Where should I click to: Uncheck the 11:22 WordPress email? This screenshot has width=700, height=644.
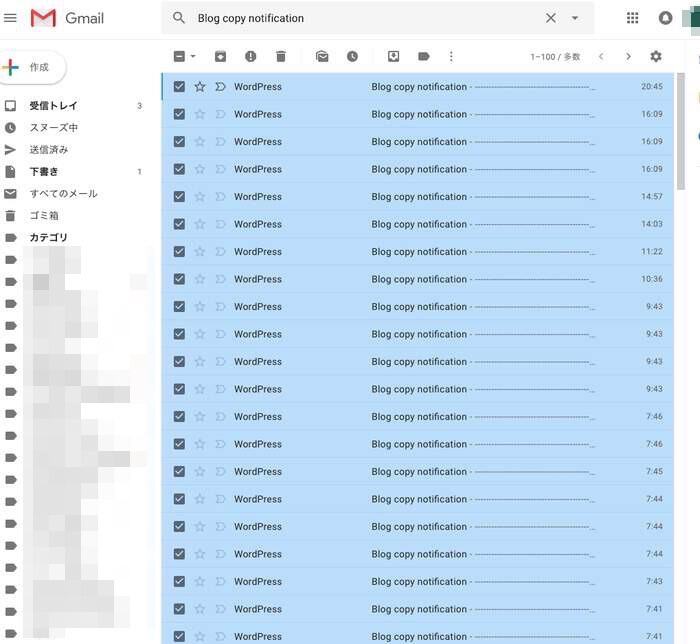pyautogui.click(x=179, y=252)
